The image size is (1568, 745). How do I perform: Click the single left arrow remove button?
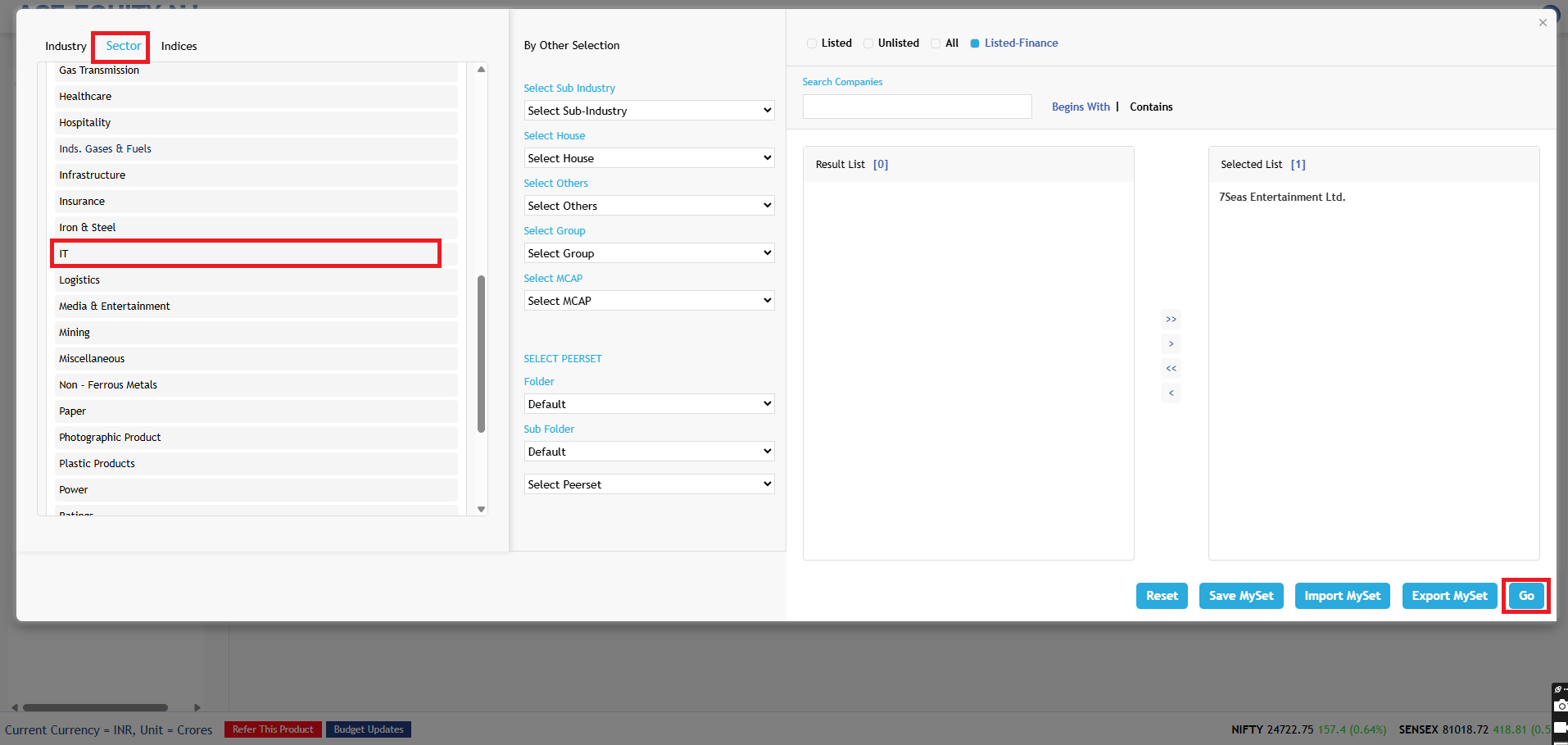pos(1171,393)
